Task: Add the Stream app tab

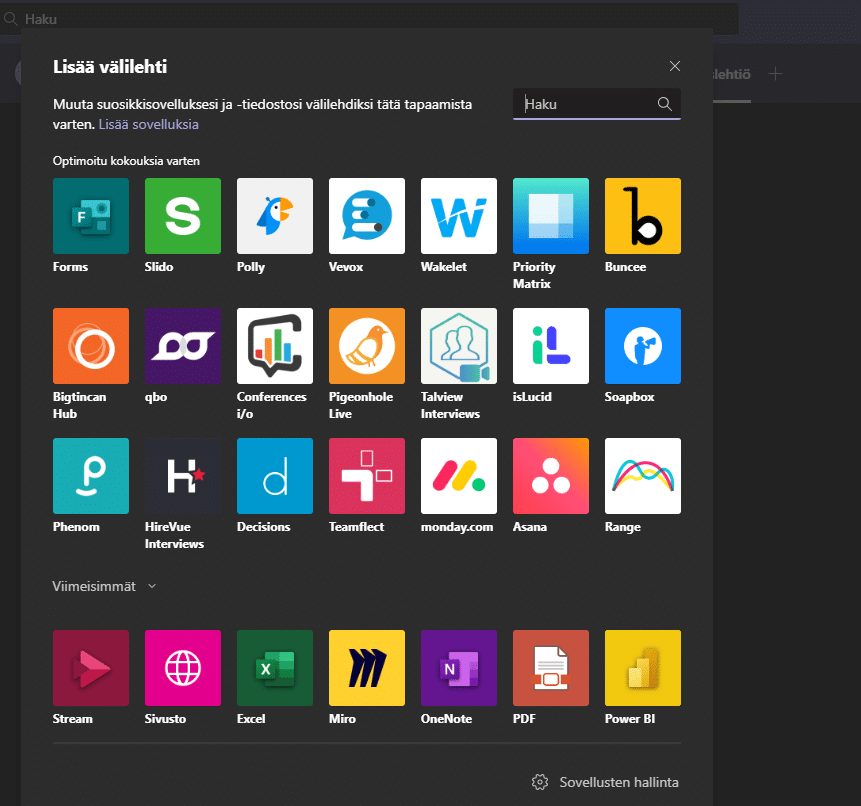Action: click(x=91, y=668)
